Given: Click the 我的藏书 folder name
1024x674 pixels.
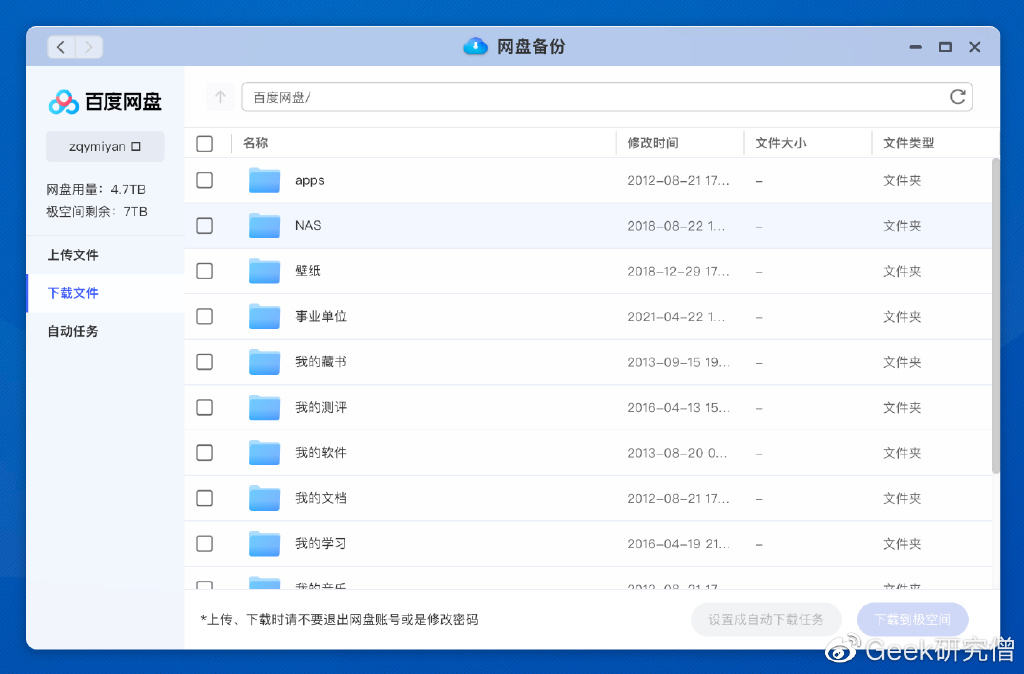Looking at the screenshot, I should (x=321, y=362).
